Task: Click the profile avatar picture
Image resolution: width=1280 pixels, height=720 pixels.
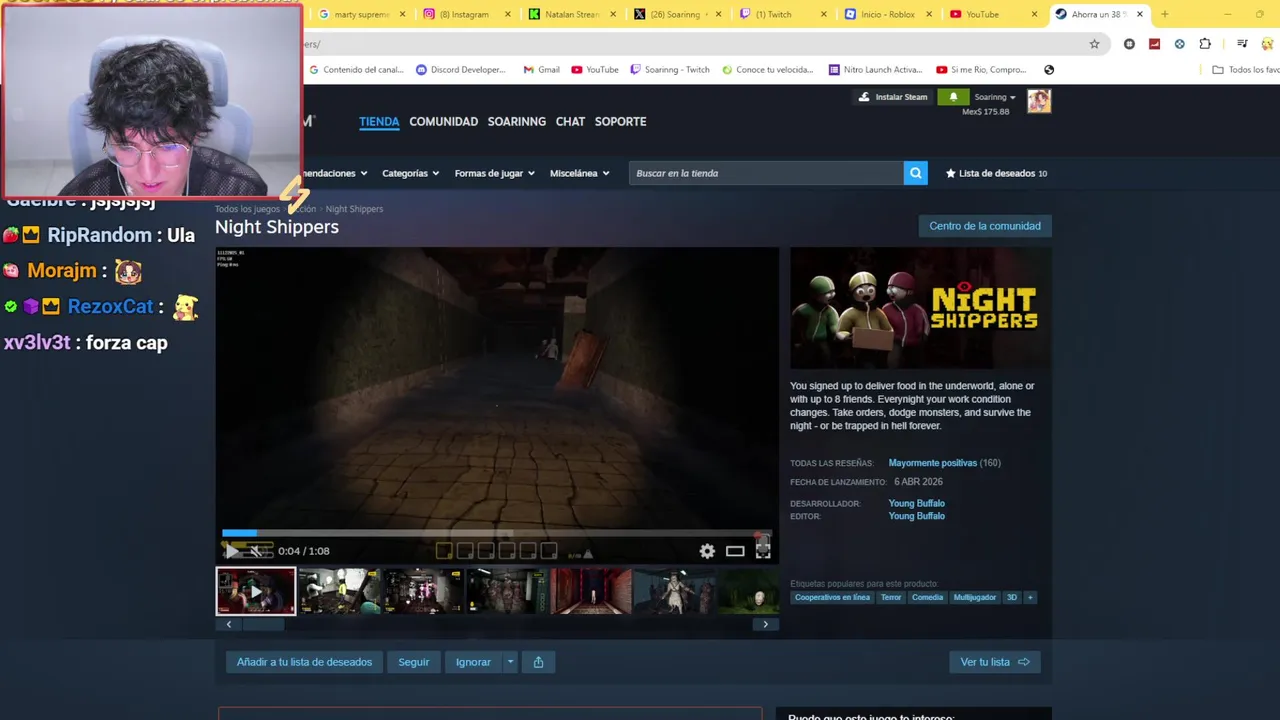Action: 1039,101
